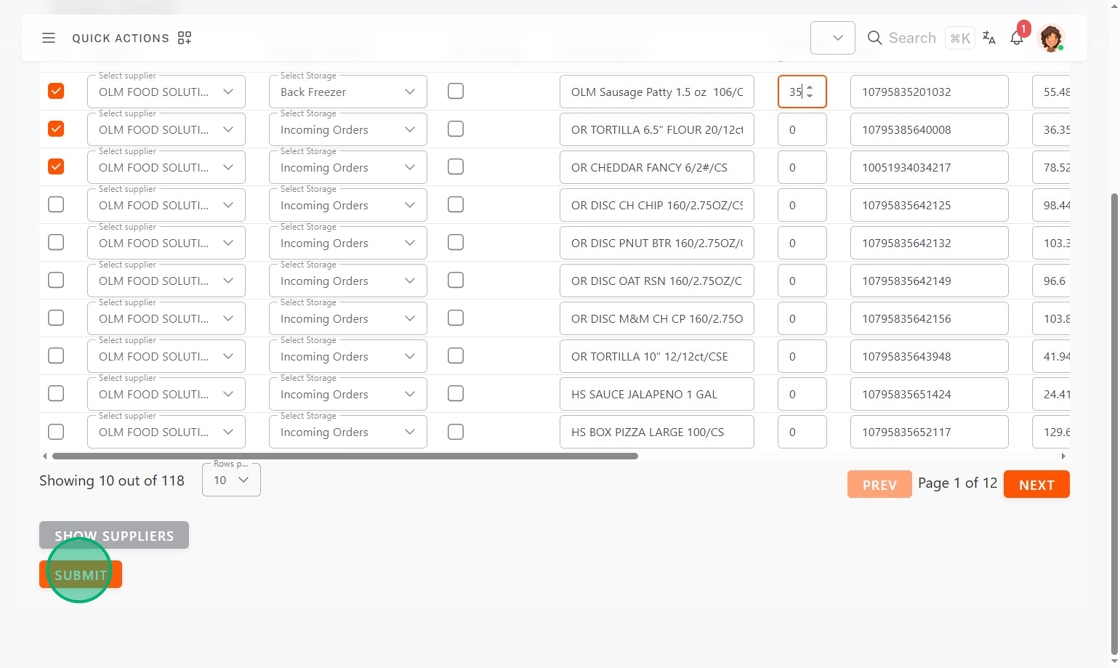Check the OR TORTILLA 10" row checkbox
The height and width of the screenshot is (668, 1120).
click(x=56, y=356)
